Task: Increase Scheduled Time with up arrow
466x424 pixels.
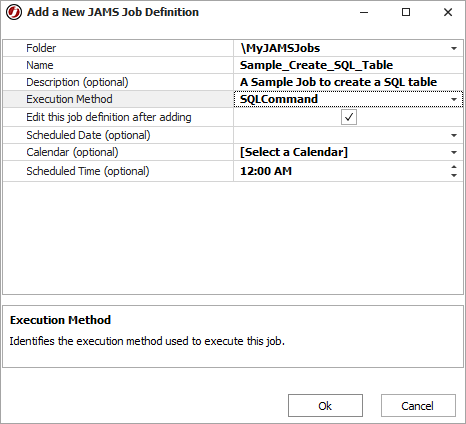Action: (x=454, y=167)
